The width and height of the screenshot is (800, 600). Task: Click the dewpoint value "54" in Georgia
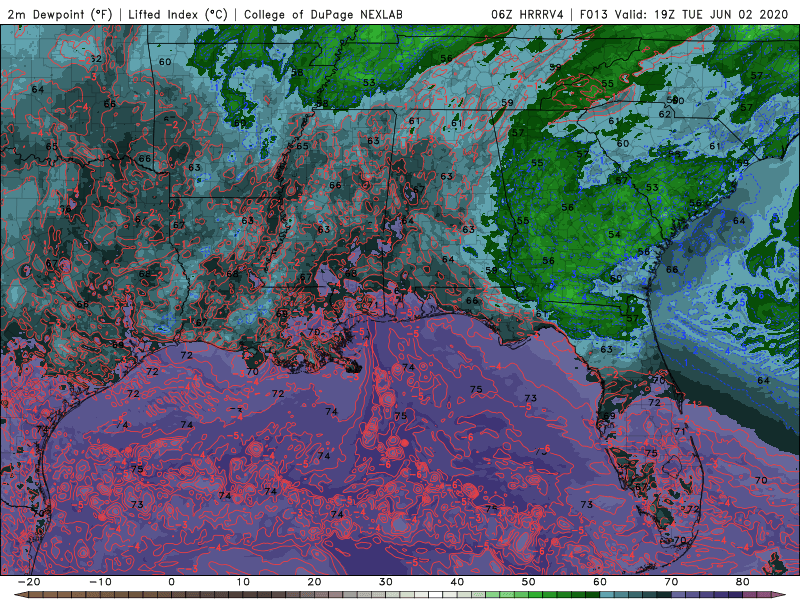(614, 234)
